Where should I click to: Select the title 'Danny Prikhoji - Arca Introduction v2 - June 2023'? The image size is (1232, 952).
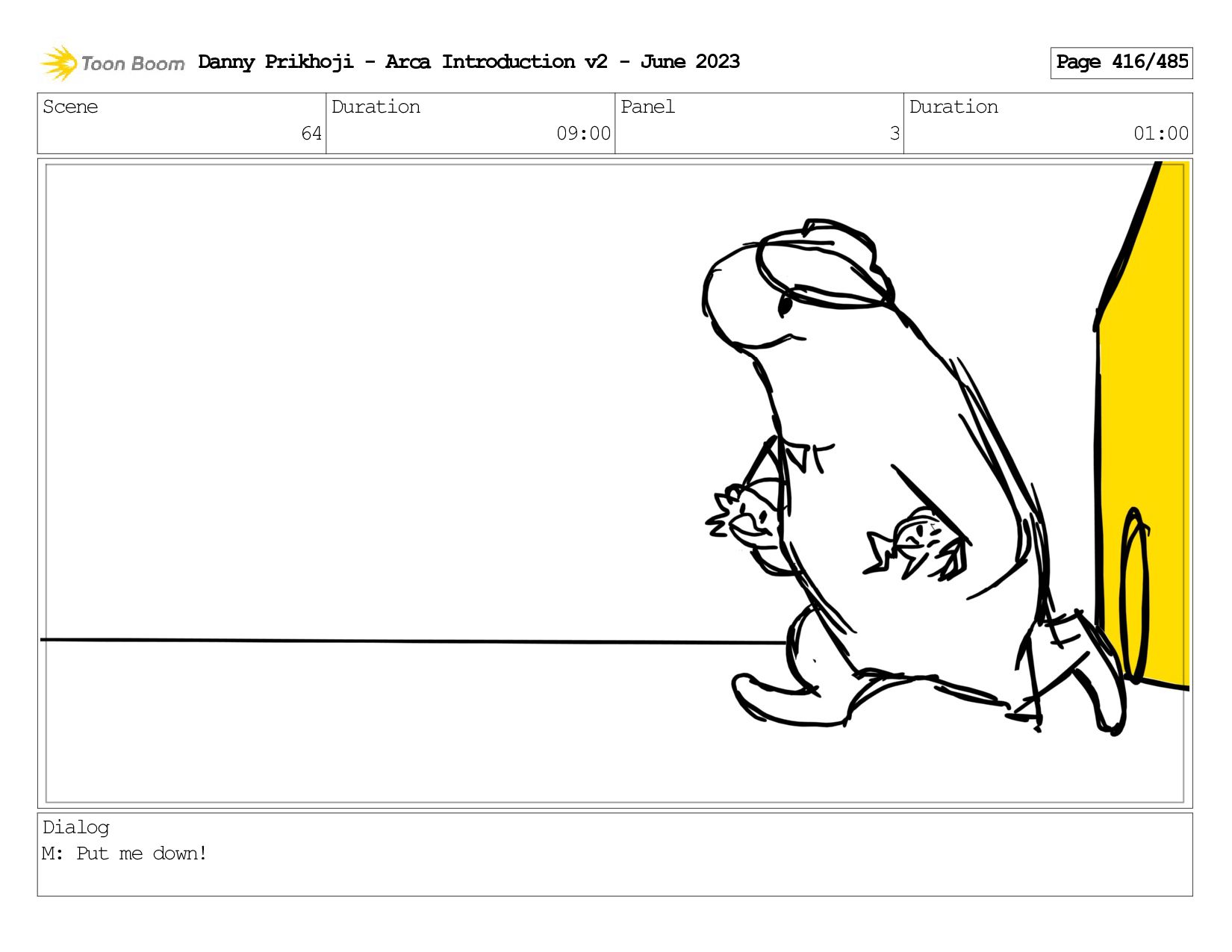[x=469, y=62]
